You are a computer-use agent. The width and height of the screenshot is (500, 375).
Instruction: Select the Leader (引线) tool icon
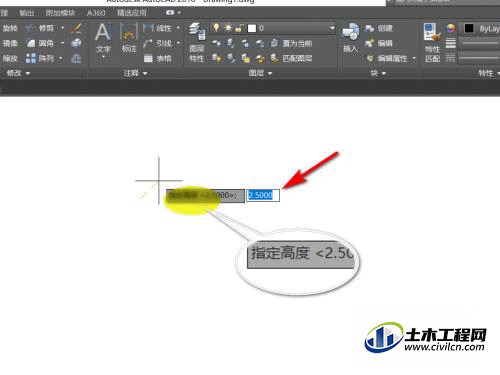(x=148, y=43)
